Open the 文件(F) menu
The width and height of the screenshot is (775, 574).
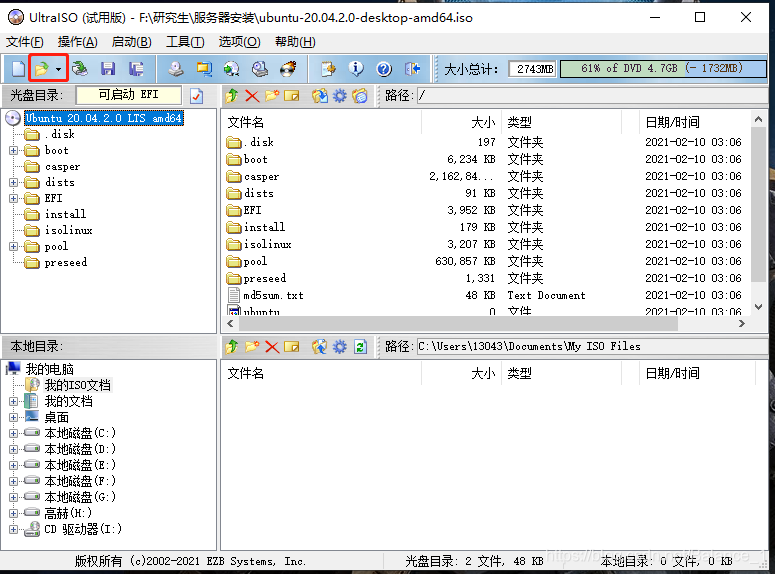pyautogui.click(x=25, y=42)
